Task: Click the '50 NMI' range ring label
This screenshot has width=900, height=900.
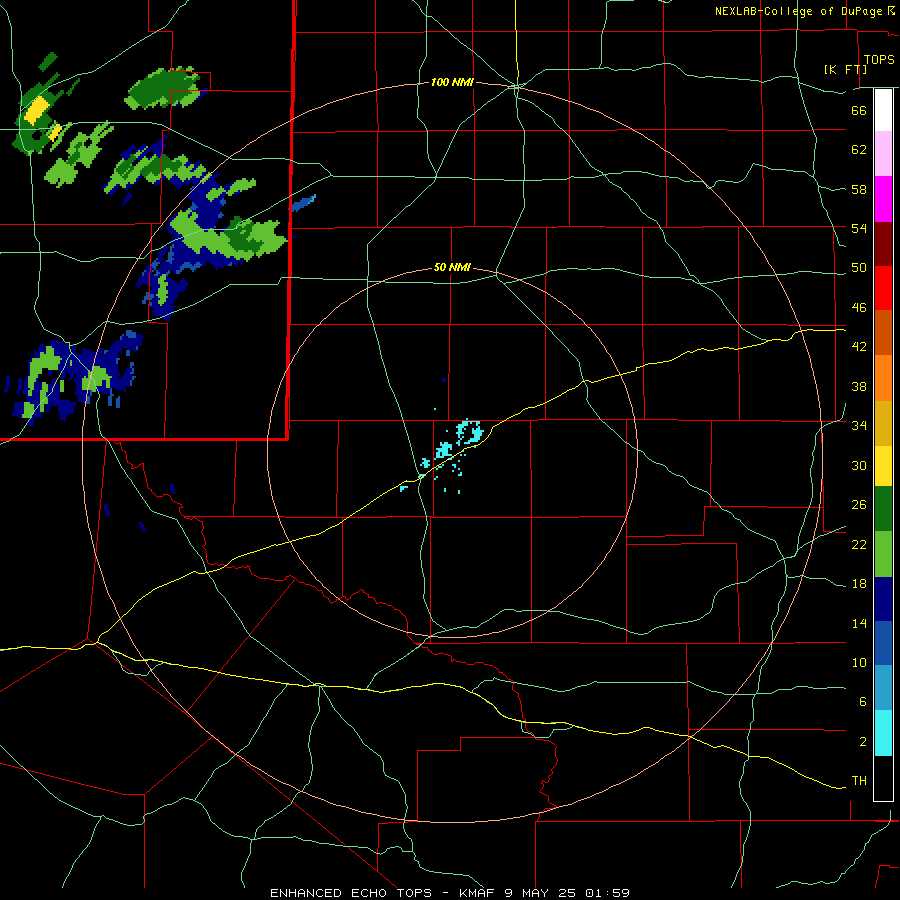Action: coord(452,267)
